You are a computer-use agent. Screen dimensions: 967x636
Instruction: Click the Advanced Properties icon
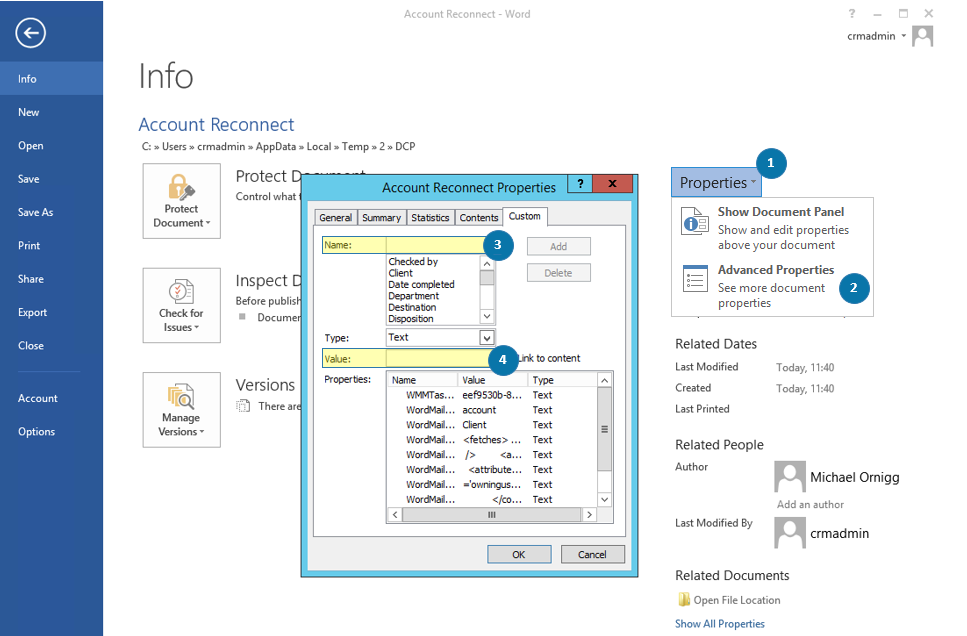(694, 279)
